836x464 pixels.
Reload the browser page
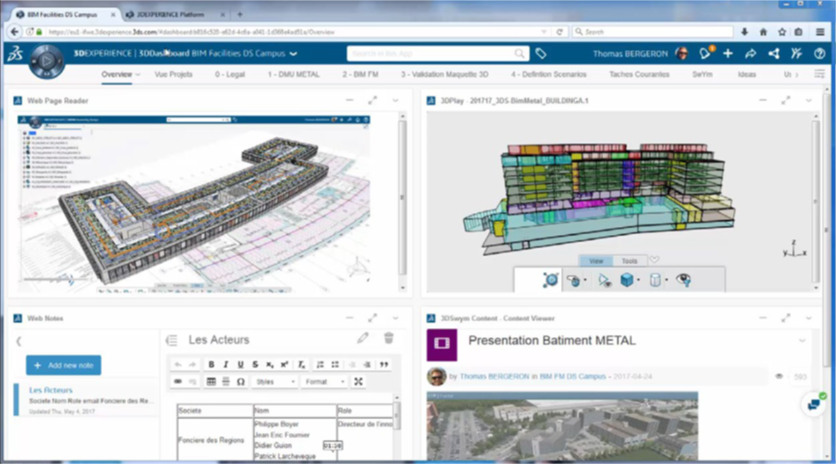[x=559, y=32]
